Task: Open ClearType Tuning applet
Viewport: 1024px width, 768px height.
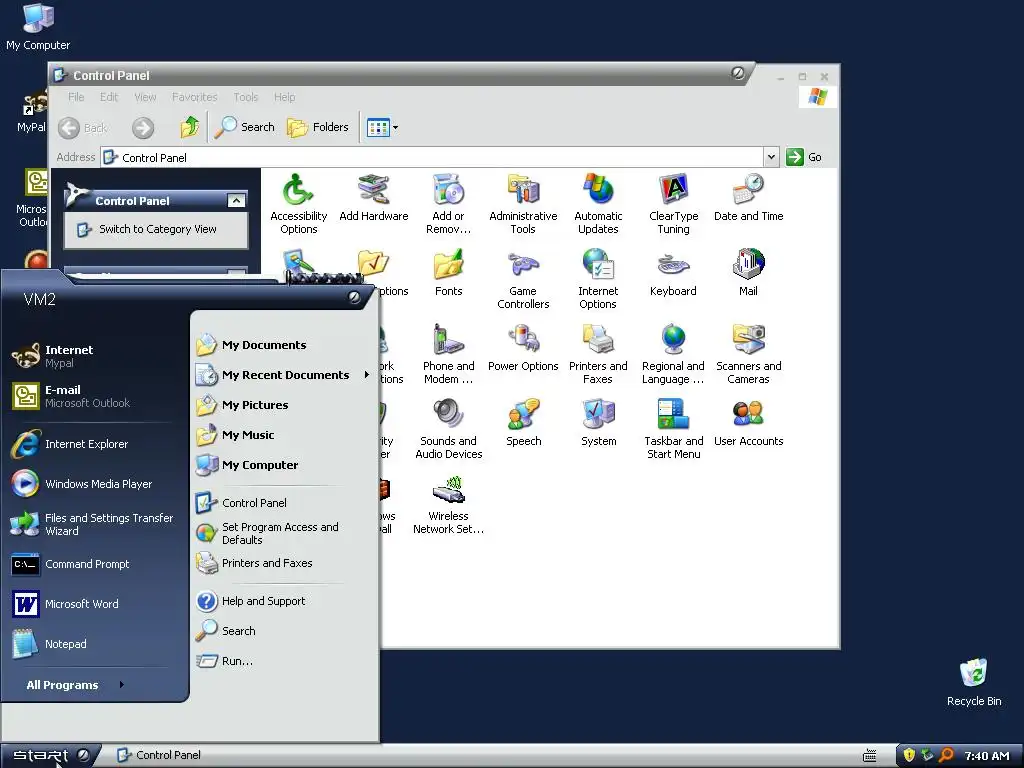Action: (x=673, y=204)
